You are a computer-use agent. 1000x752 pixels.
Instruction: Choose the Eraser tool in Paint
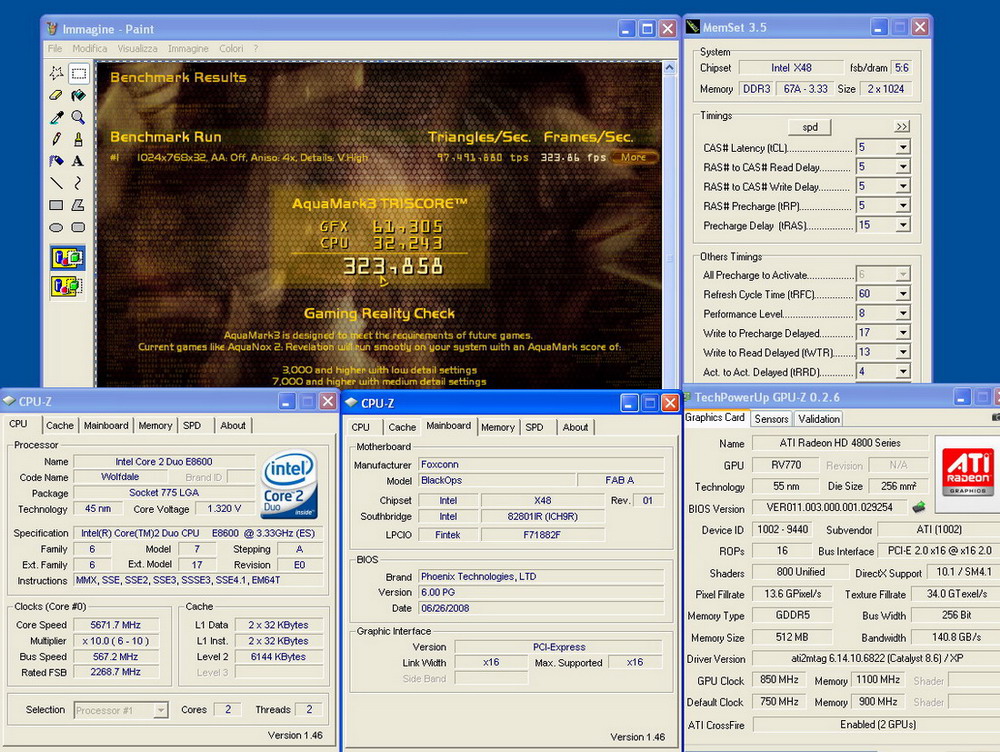56,95
